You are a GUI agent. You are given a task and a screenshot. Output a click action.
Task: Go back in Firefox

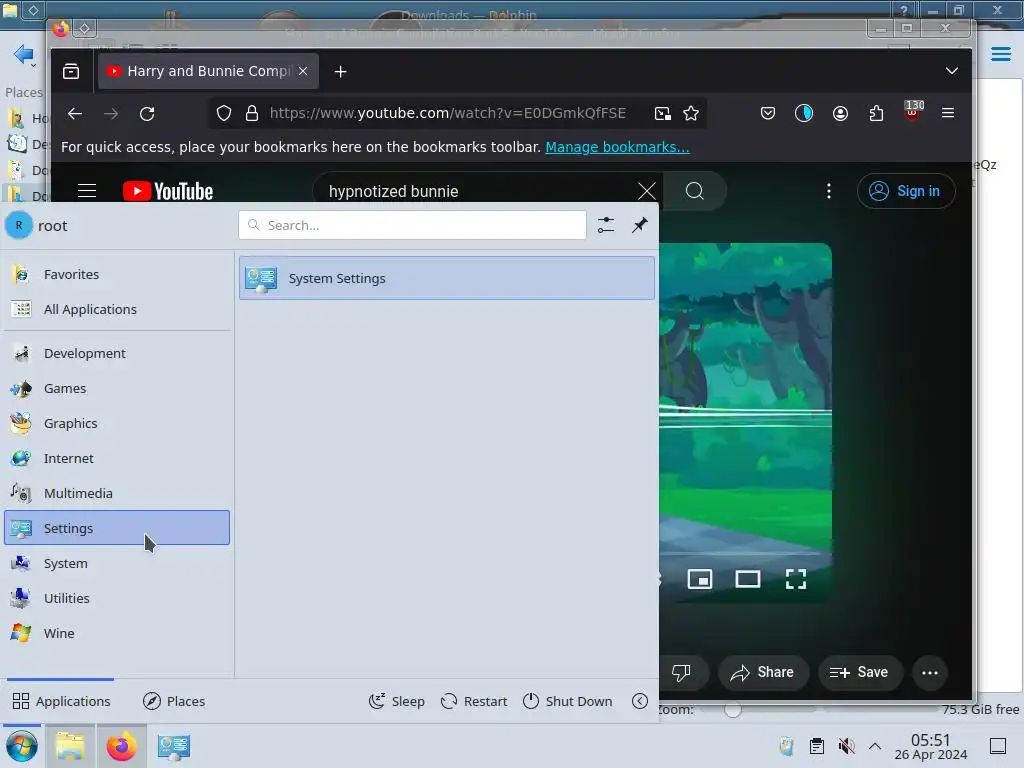[75, 114]
